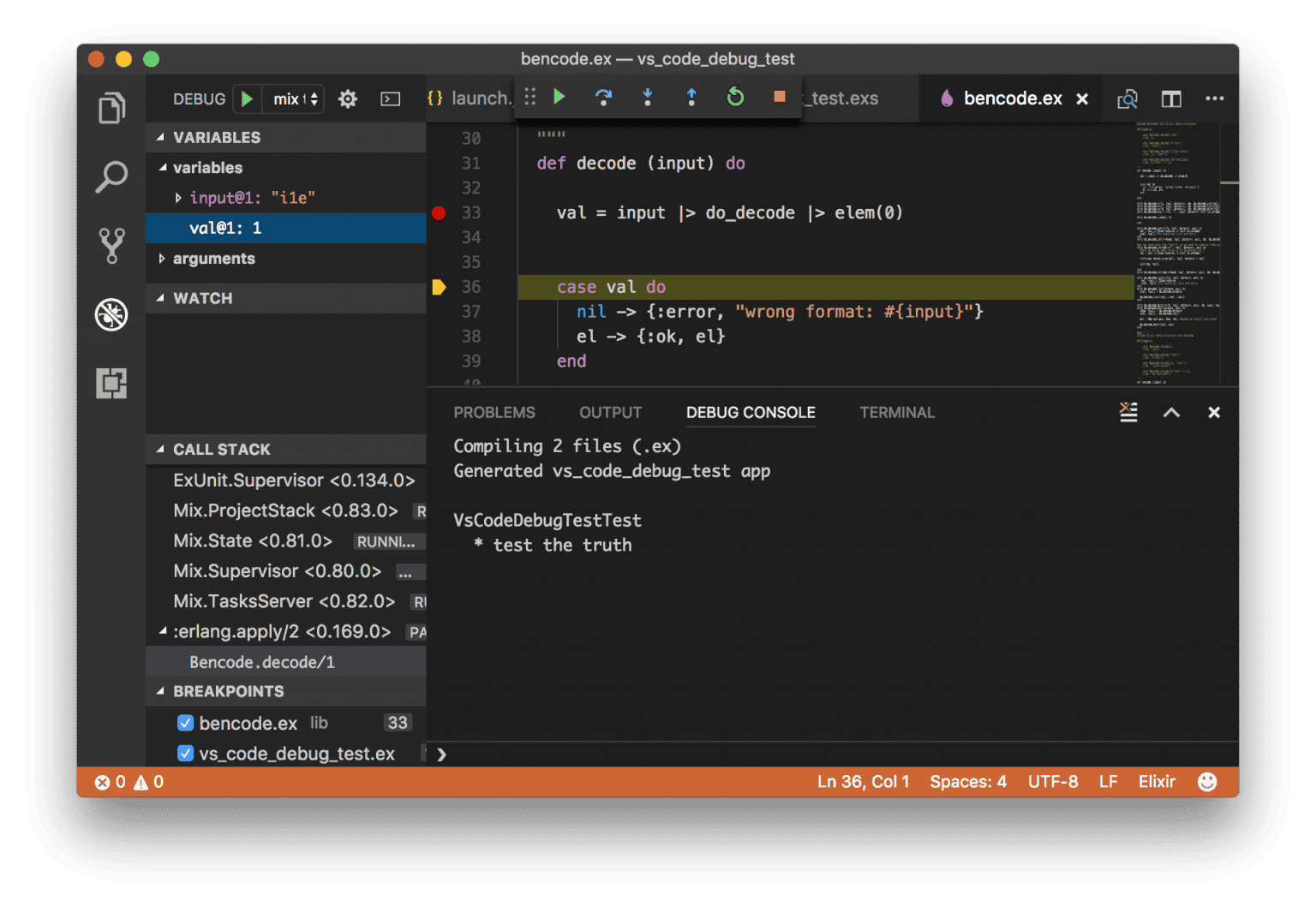Screen dimensions: 1316x907
Task: Open the Extensions view icon
Action: pyautogui.click(x=111, y=383)
